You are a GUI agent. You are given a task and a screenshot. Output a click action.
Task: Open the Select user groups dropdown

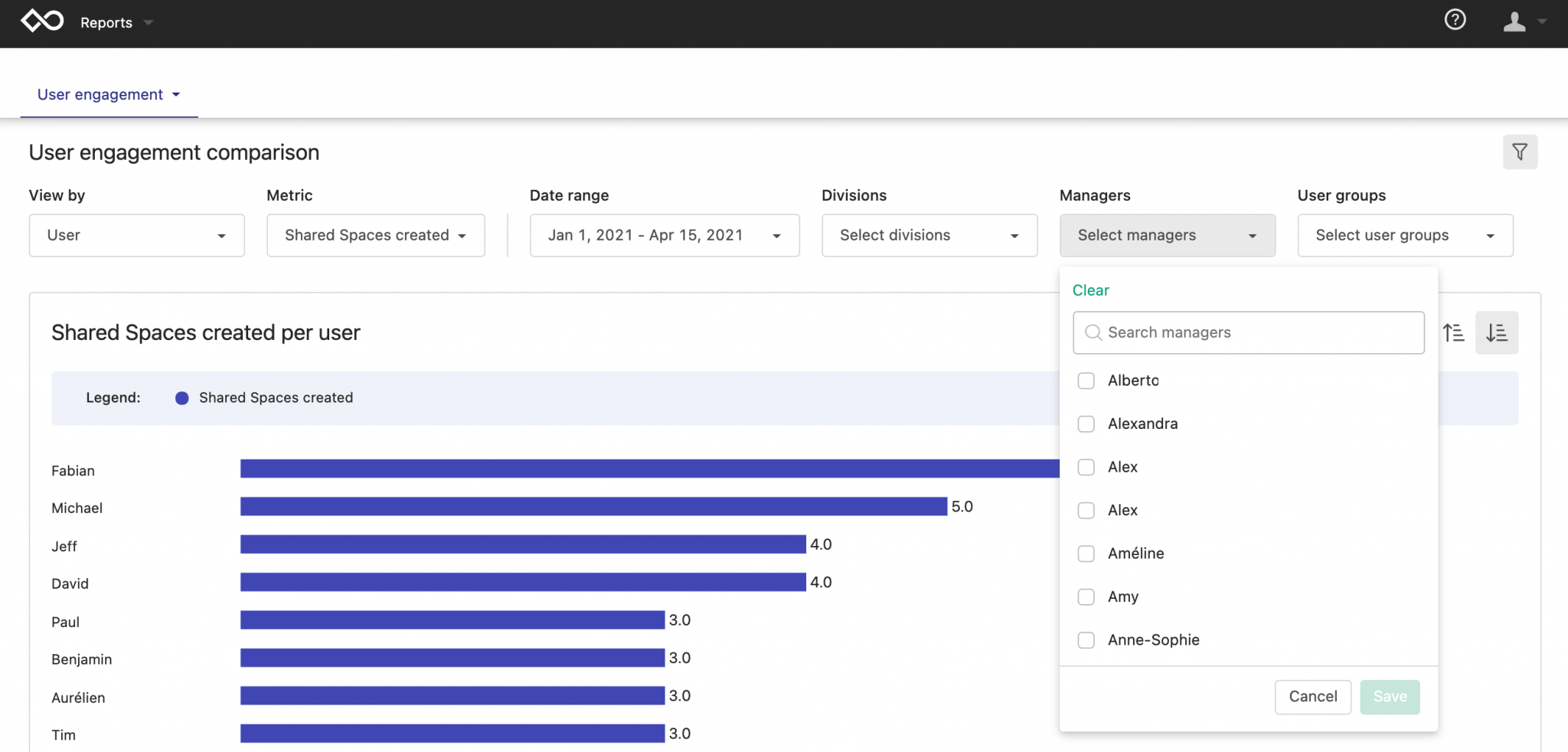(x=1405, y=235)
